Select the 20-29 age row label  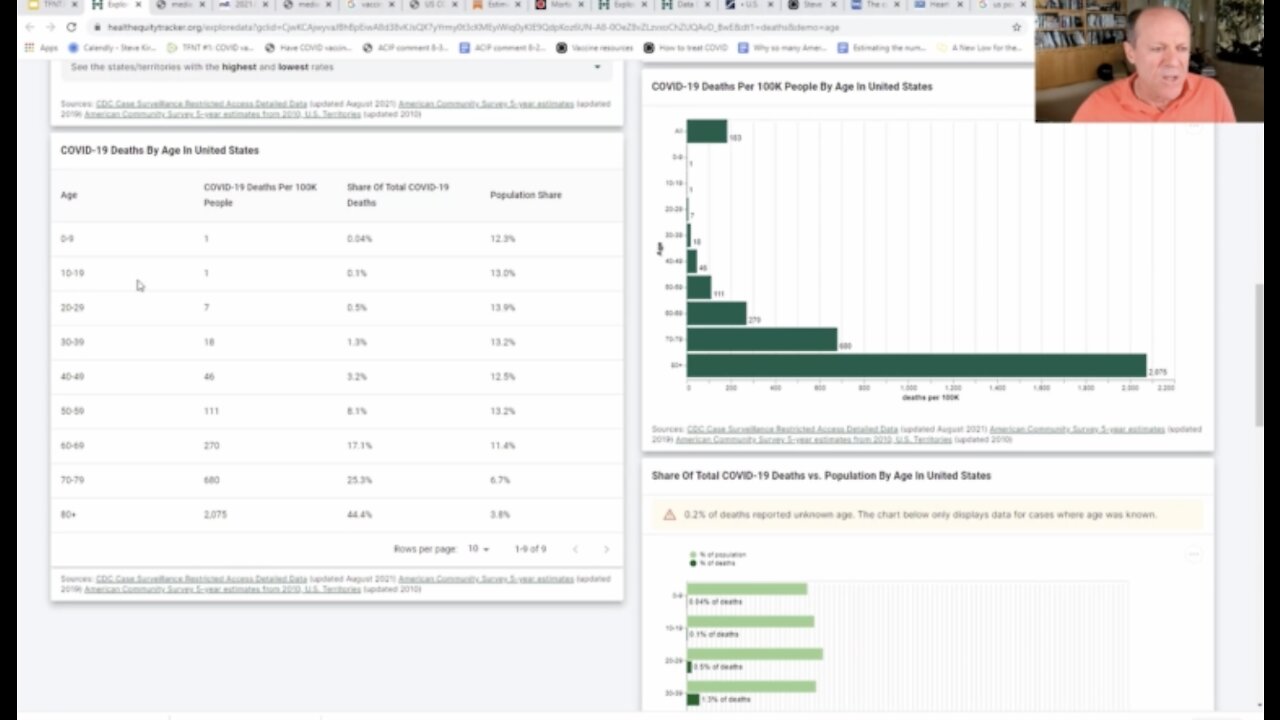point(72,307)
